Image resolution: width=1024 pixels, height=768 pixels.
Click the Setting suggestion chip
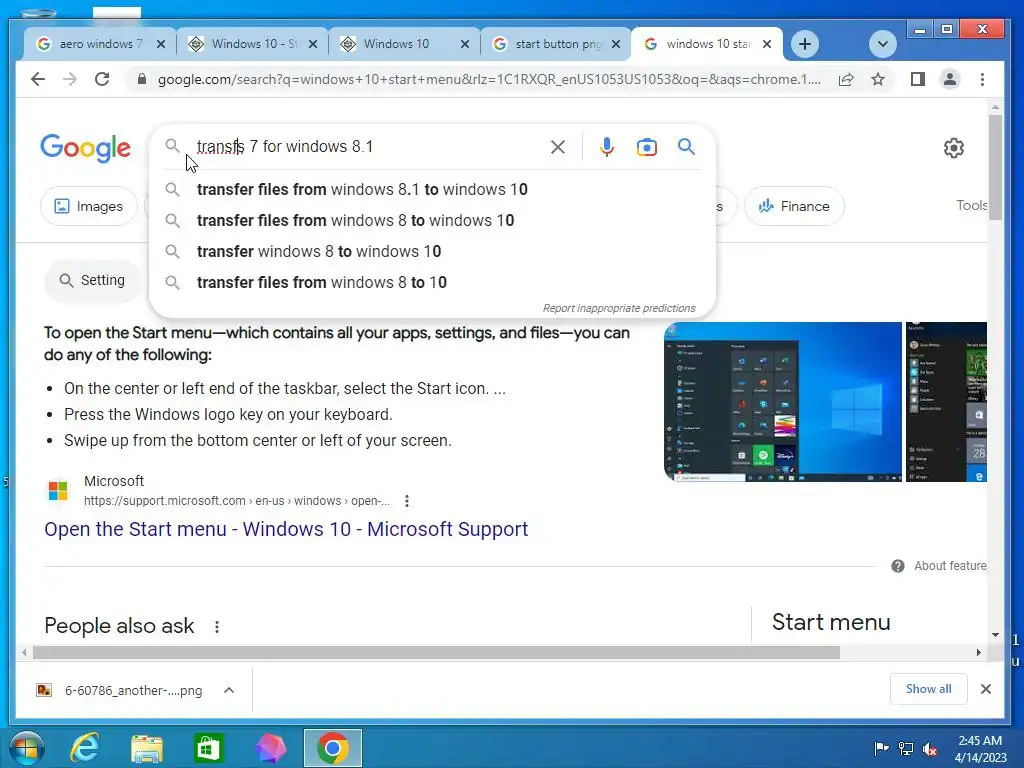93,280
